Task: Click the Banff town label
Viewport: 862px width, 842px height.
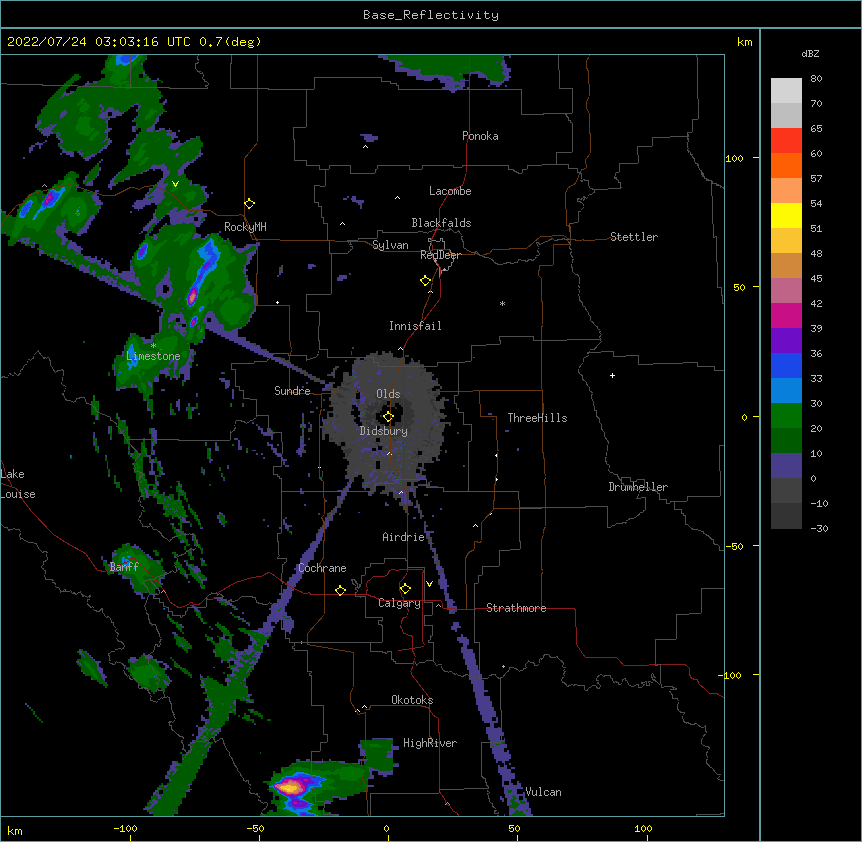Action: pyautogui.click(x=124, y=567)
